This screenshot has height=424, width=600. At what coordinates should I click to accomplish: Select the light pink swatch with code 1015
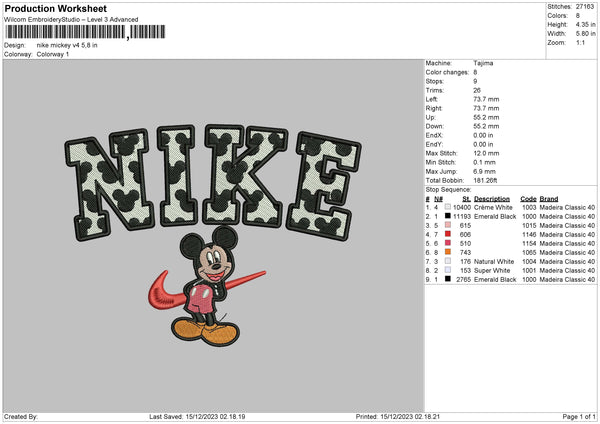click(x=447, y=225)
